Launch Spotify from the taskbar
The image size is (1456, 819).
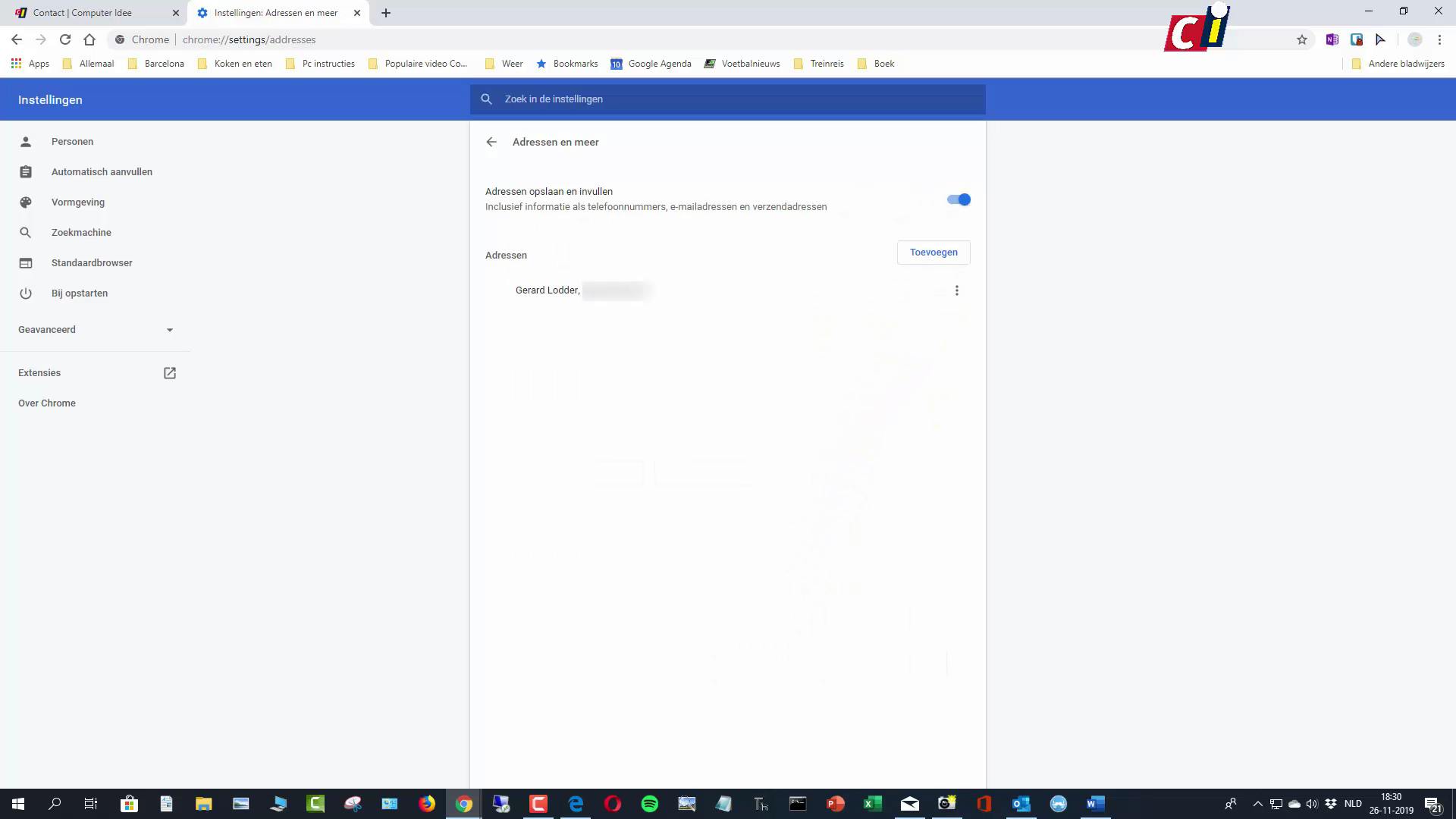point(650,803)
